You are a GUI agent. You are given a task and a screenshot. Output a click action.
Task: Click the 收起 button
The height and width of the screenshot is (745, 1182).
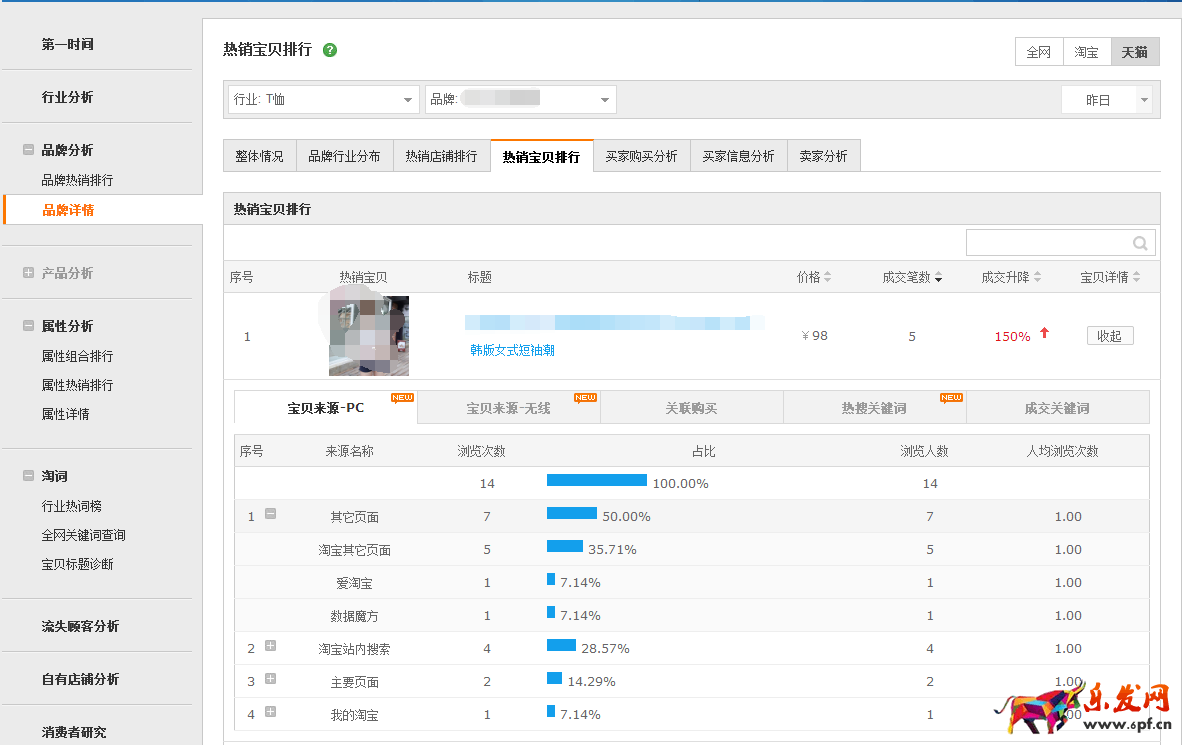[1110, 336]
